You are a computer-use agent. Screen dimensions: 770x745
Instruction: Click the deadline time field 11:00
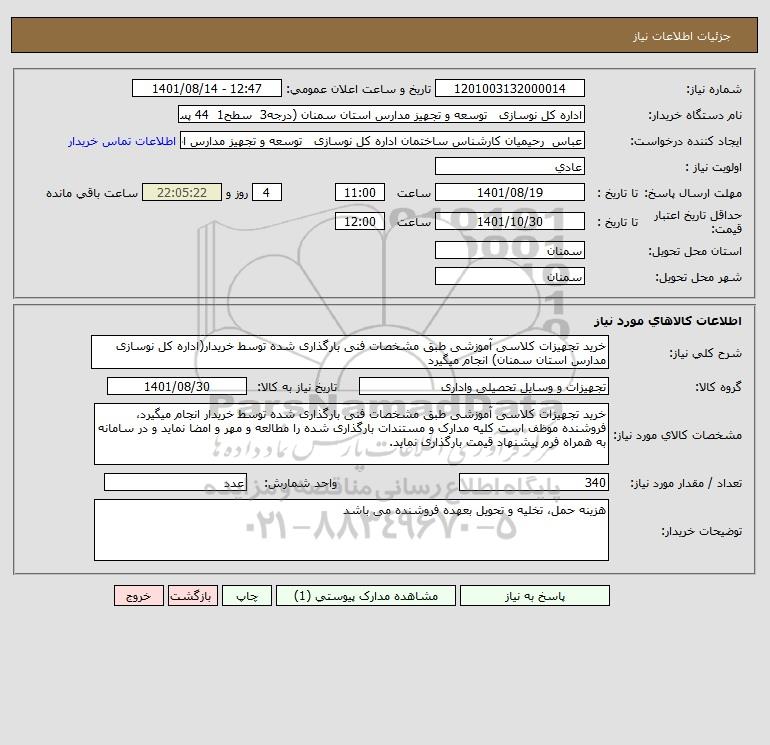point(359,193)
